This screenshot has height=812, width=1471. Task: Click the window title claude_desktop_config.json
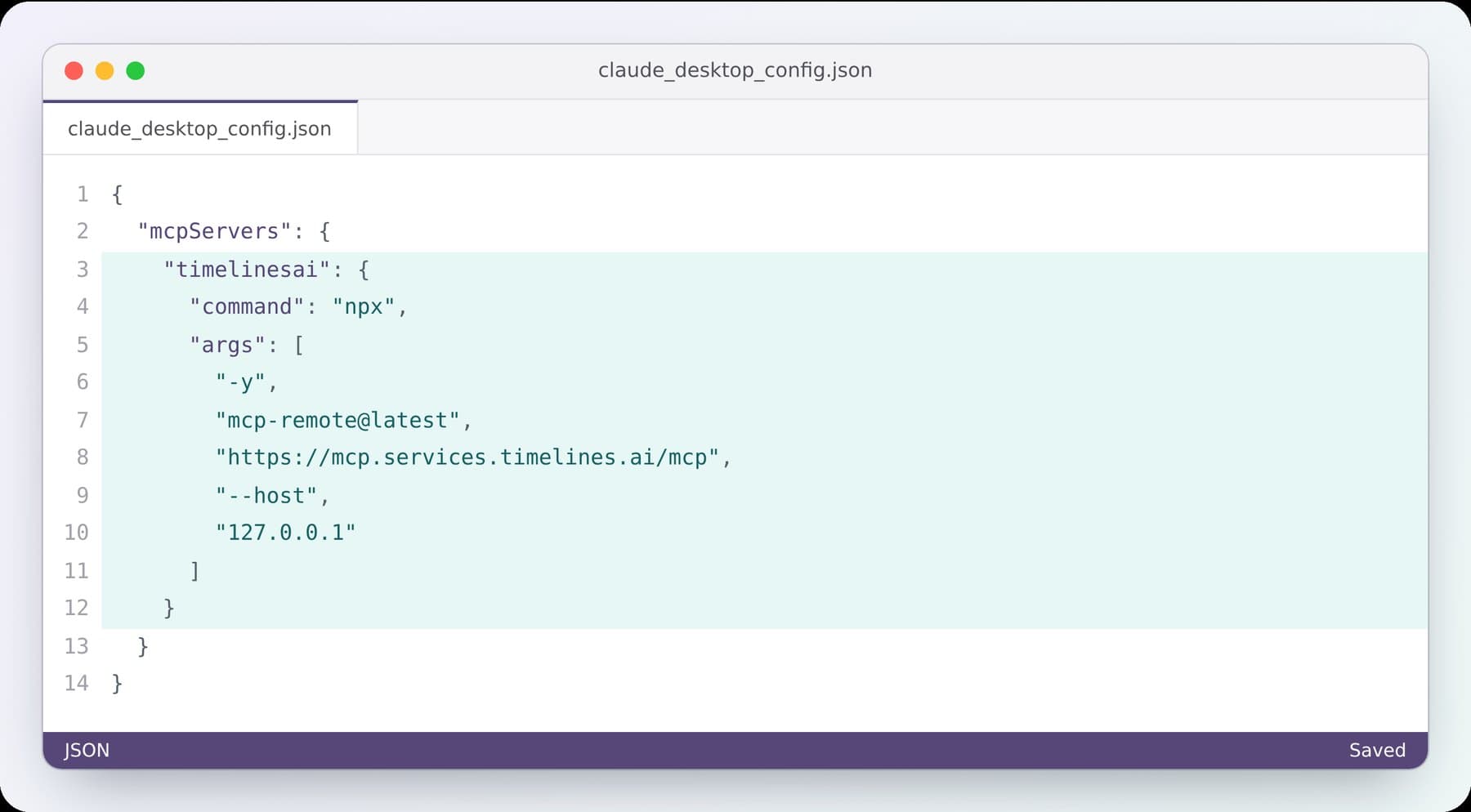(735, 70)
